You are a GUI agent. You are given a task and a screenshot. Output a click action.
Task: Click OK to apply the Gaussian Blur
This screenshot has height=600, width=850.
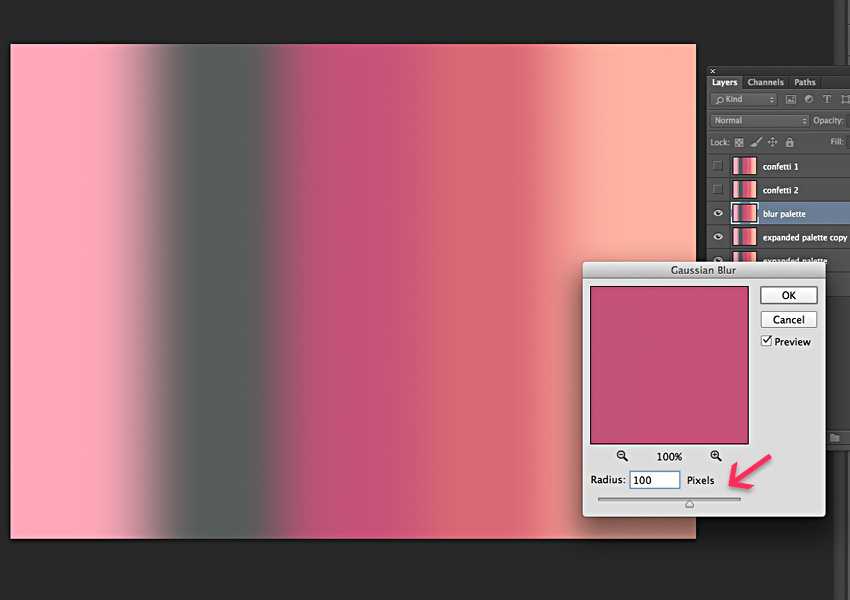click(788, 295)
